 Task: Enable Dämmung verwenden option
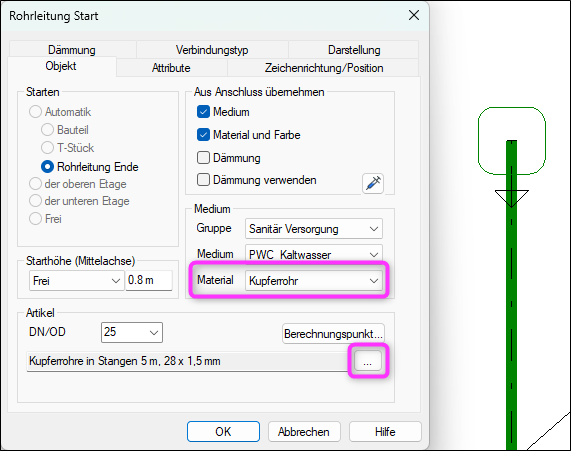(x=203, y=180)
